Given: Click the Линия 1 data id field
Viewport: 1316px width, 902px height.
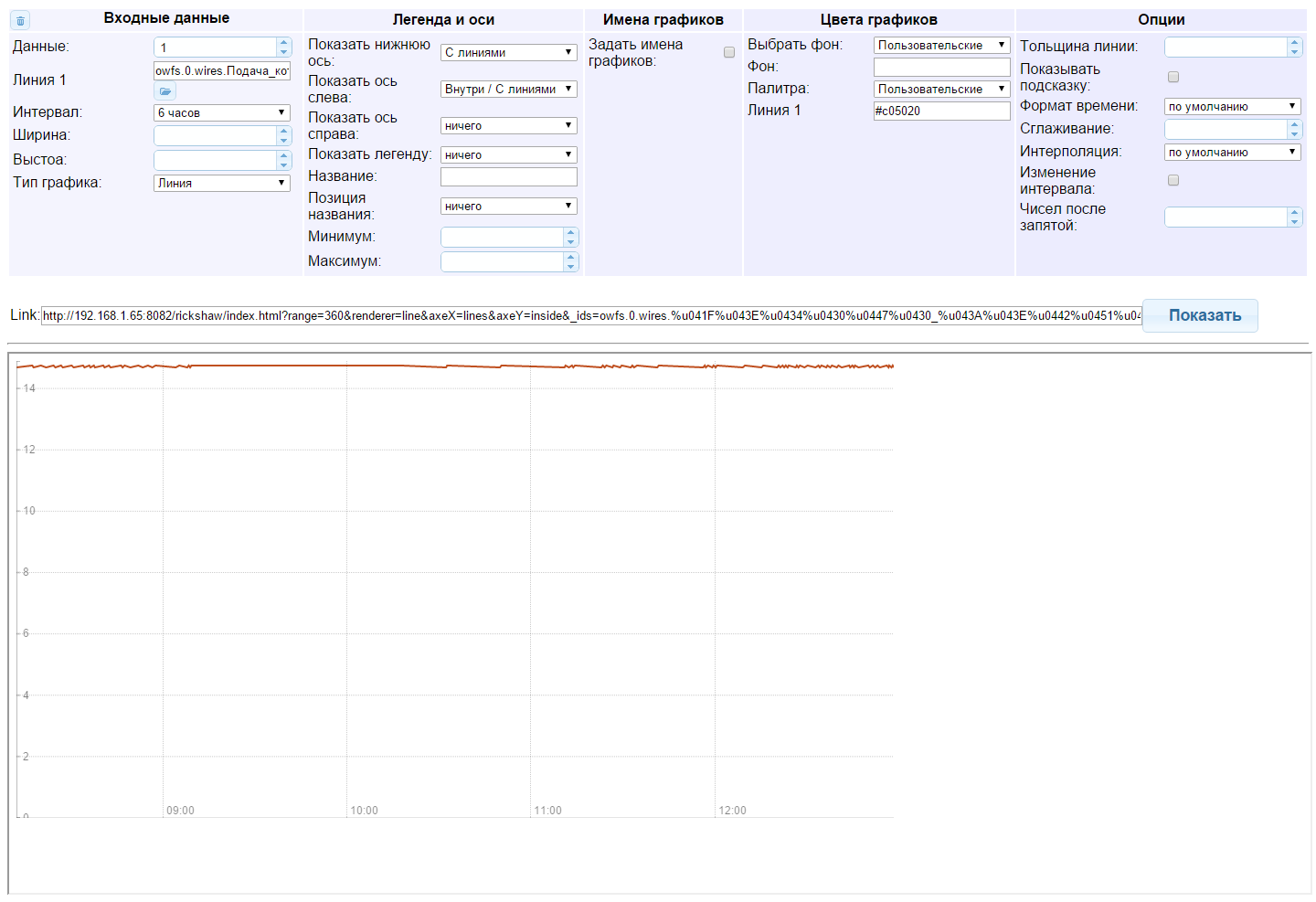Looking at the screenshot, I should click(222, 70).
